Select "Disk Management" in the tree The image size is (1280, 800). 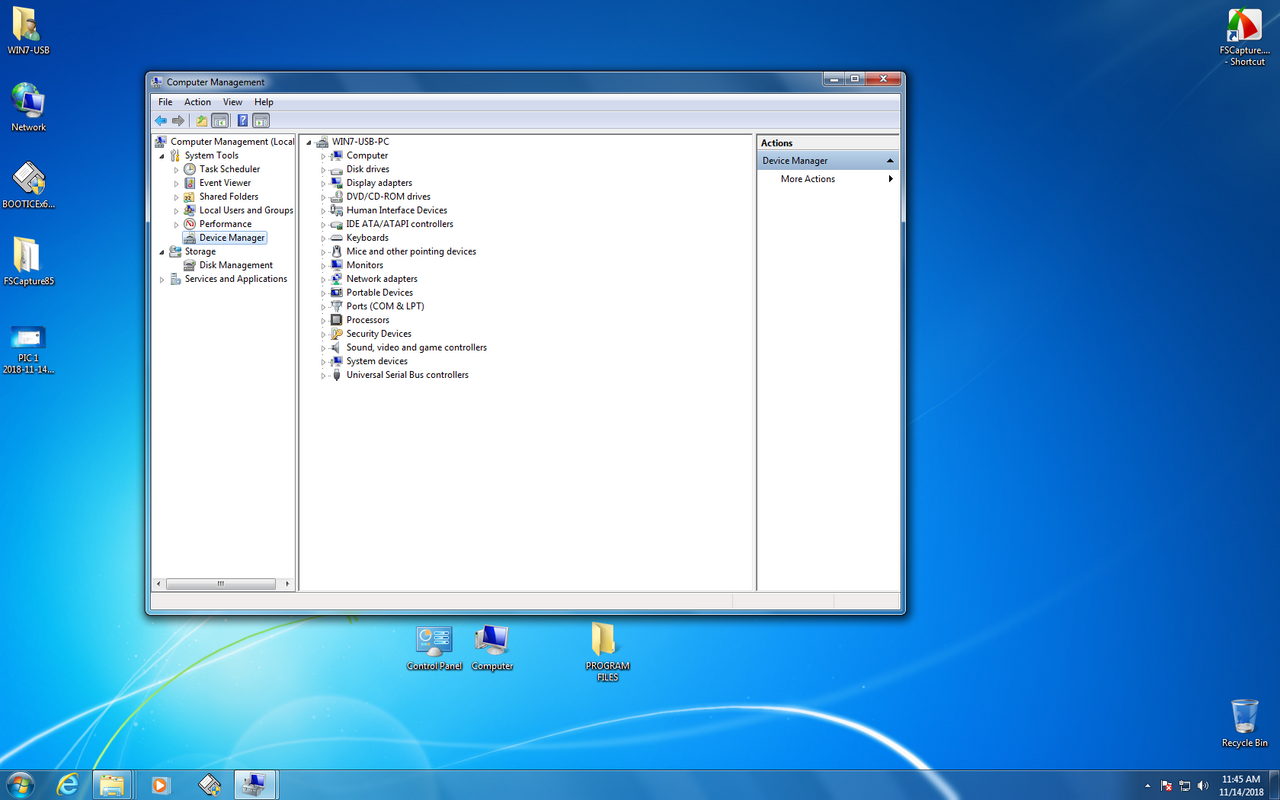click(236, 265)
